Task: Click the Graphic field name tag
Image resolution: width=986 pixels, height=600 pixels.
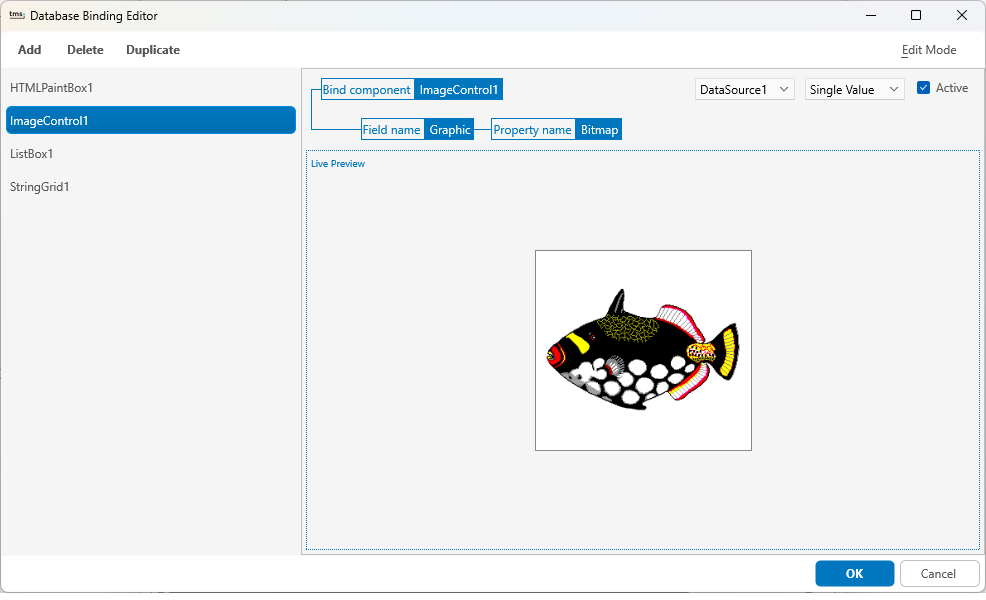Action: (x=449, y=129)
